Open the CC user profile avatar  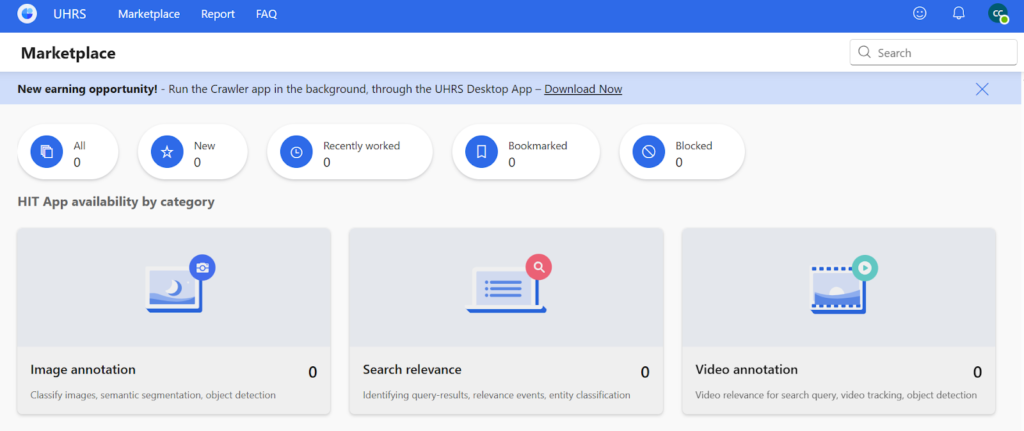click(997, 14)
